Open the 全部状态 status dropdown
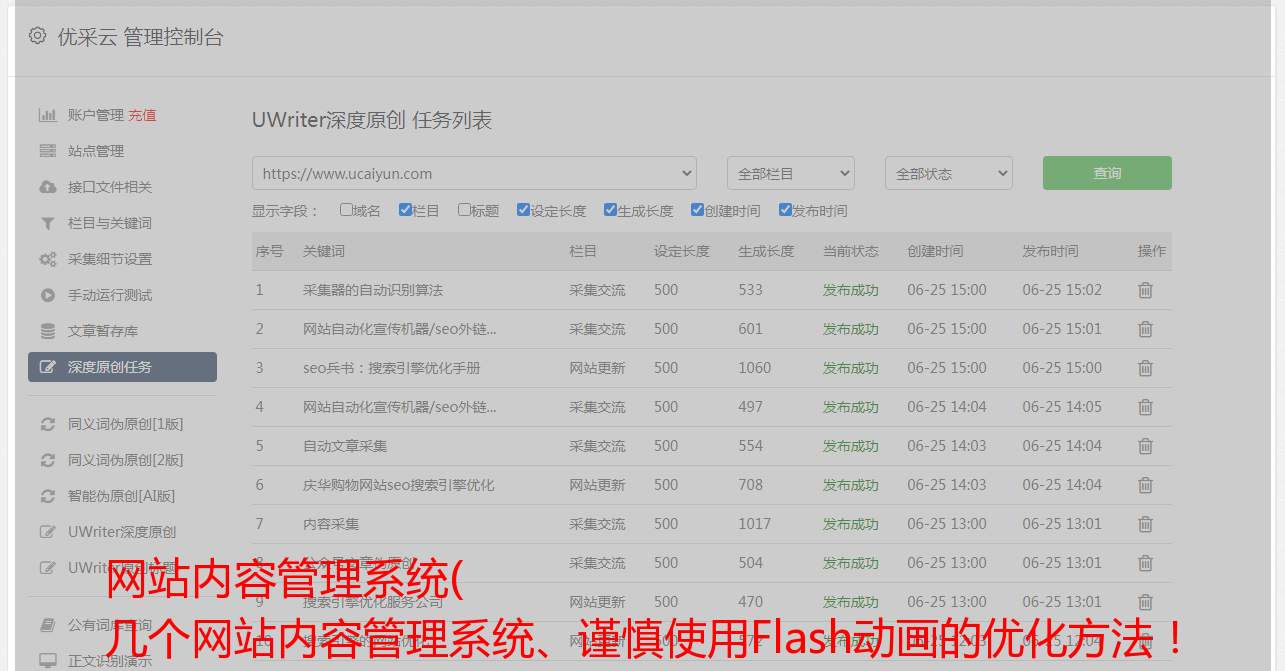 (948, 173)
